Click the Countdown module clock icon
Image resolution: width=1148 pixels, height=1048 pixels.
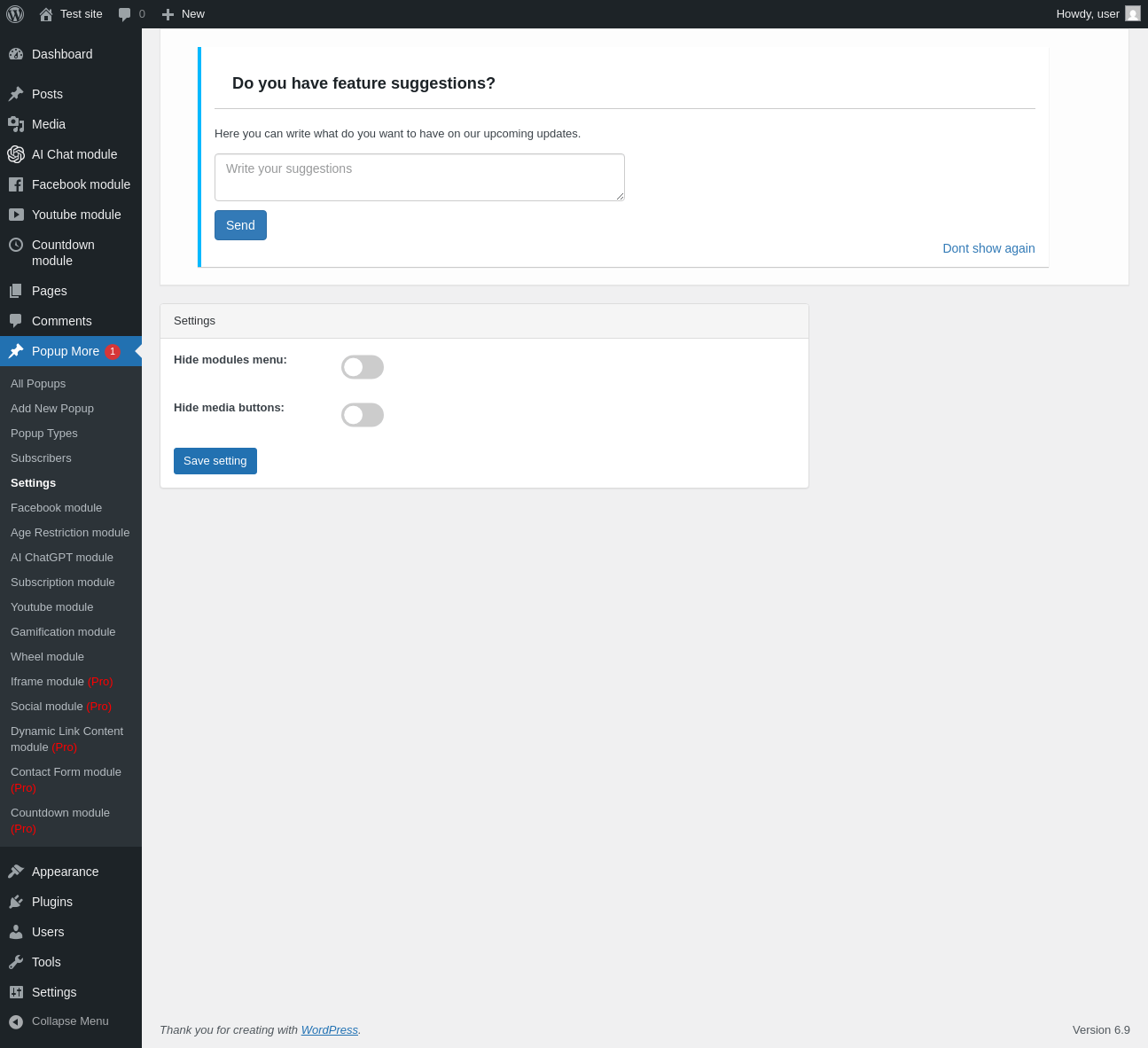click(x=16, y=245)
